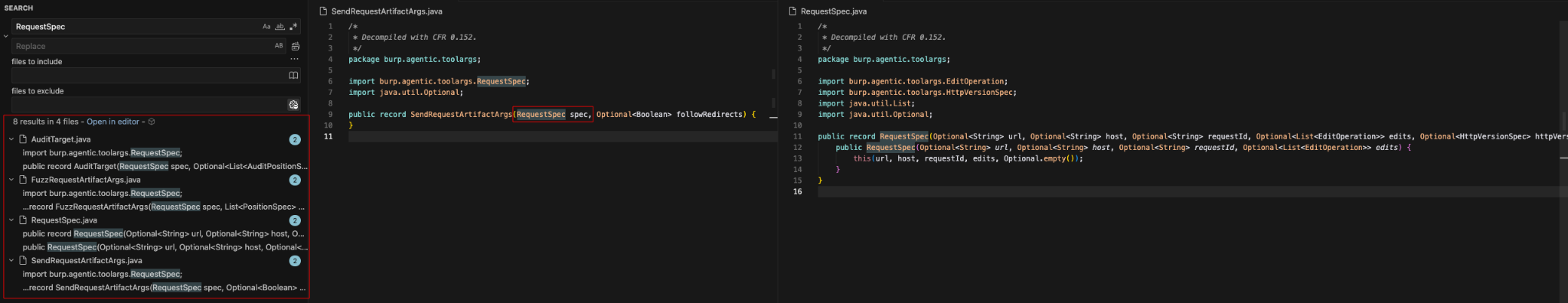Enable Use Regular Expression option
The height and width of the screenshot is (303, 1568).
click(x=293, y=27)
